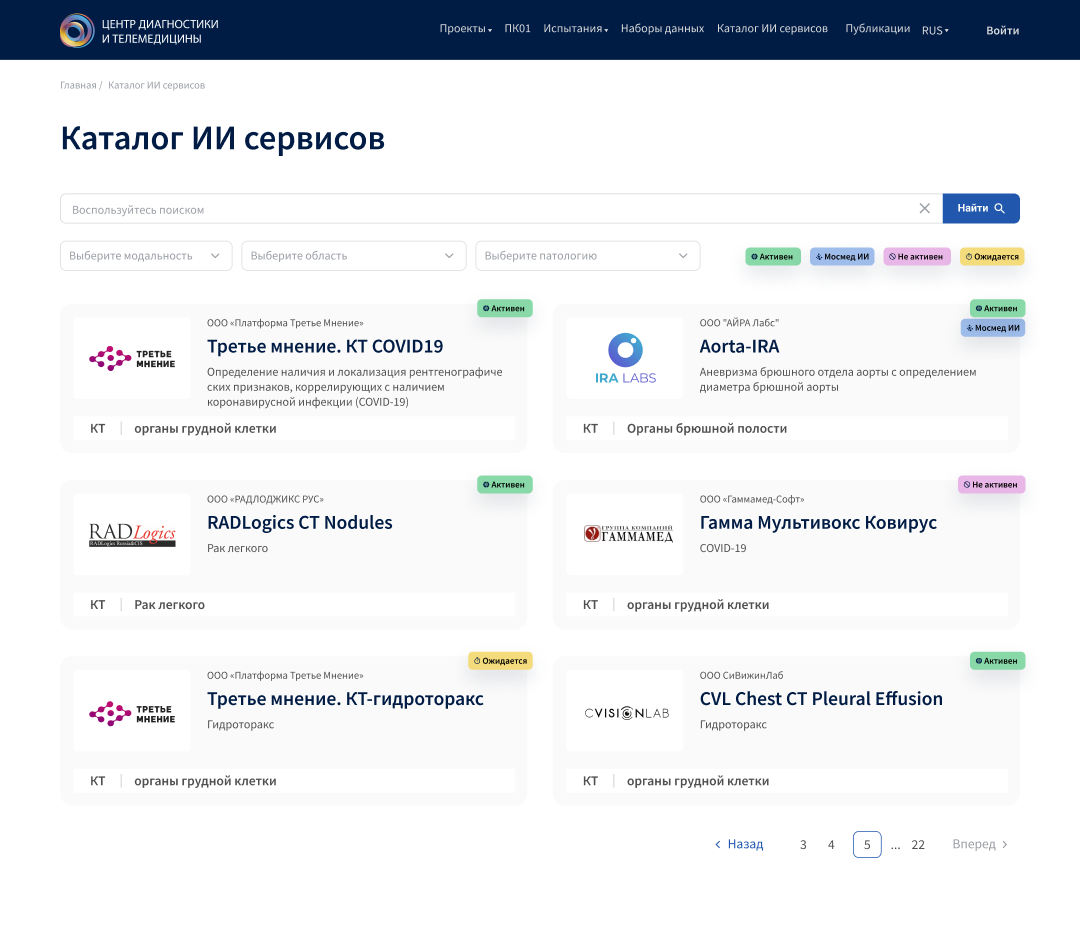This screenshot has width=1080, height=939.
Task: Open the RADLogics CT Nodules service
Action: pos(300,523)
